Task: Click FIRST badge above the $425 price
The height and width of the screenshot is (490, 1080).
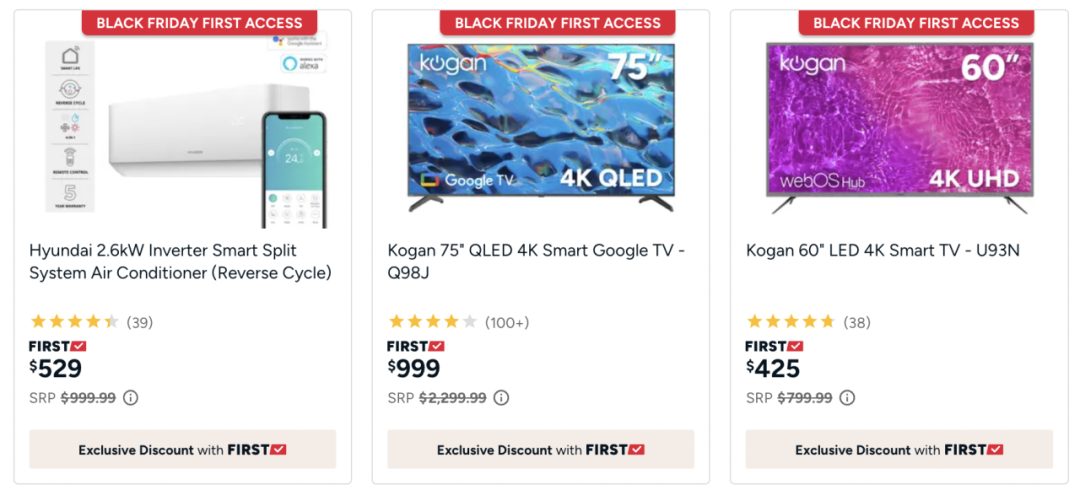Action: pyautogui.click(x=774, y=346)
